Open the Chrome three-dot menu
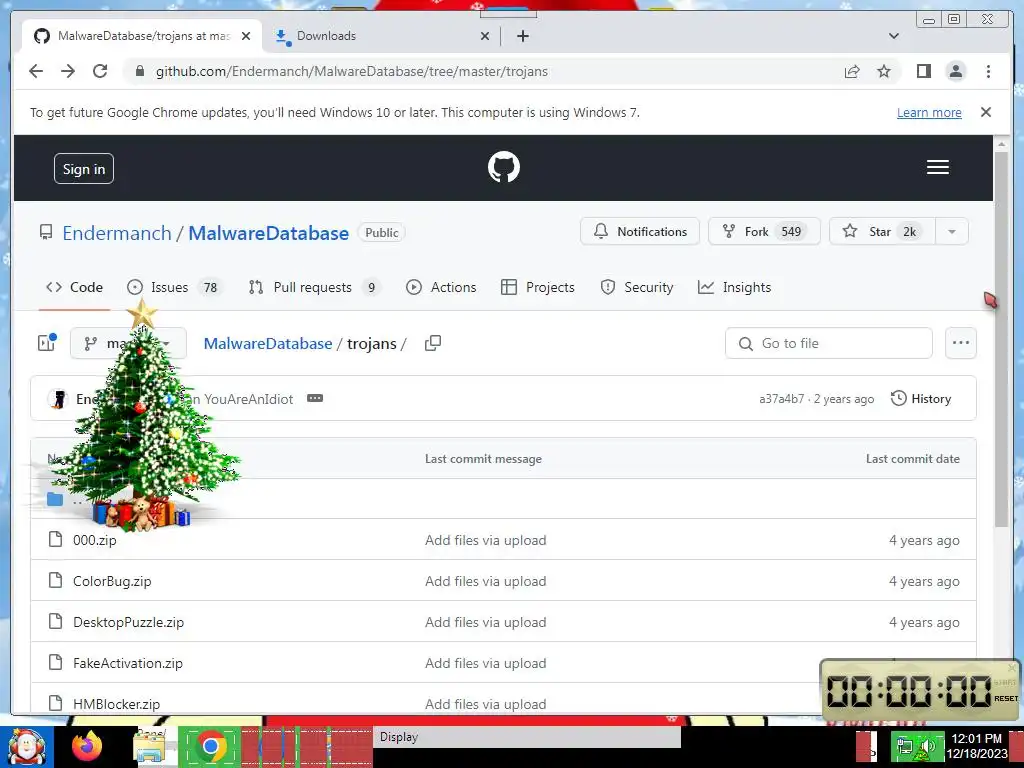The image size is (1024, 768). click(988, 71)
